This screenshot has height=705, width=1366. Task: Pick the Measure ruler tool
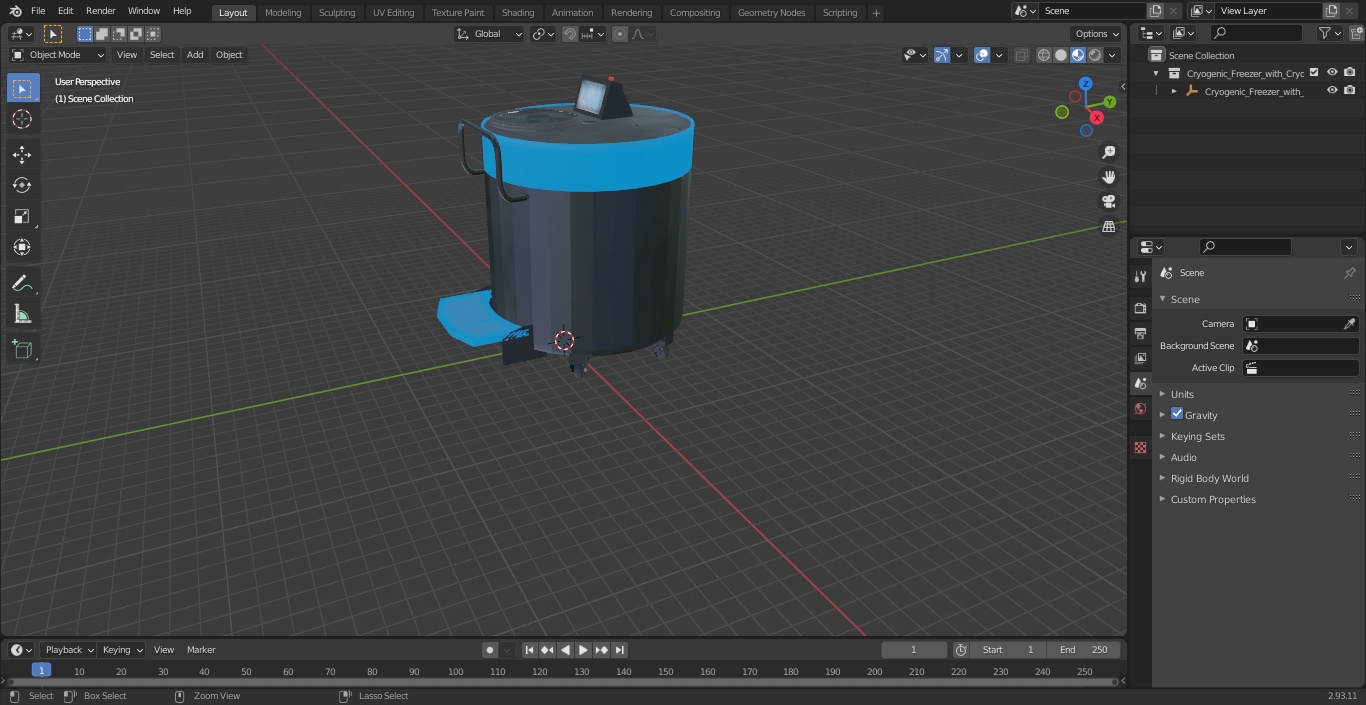(x=22, y=314)
